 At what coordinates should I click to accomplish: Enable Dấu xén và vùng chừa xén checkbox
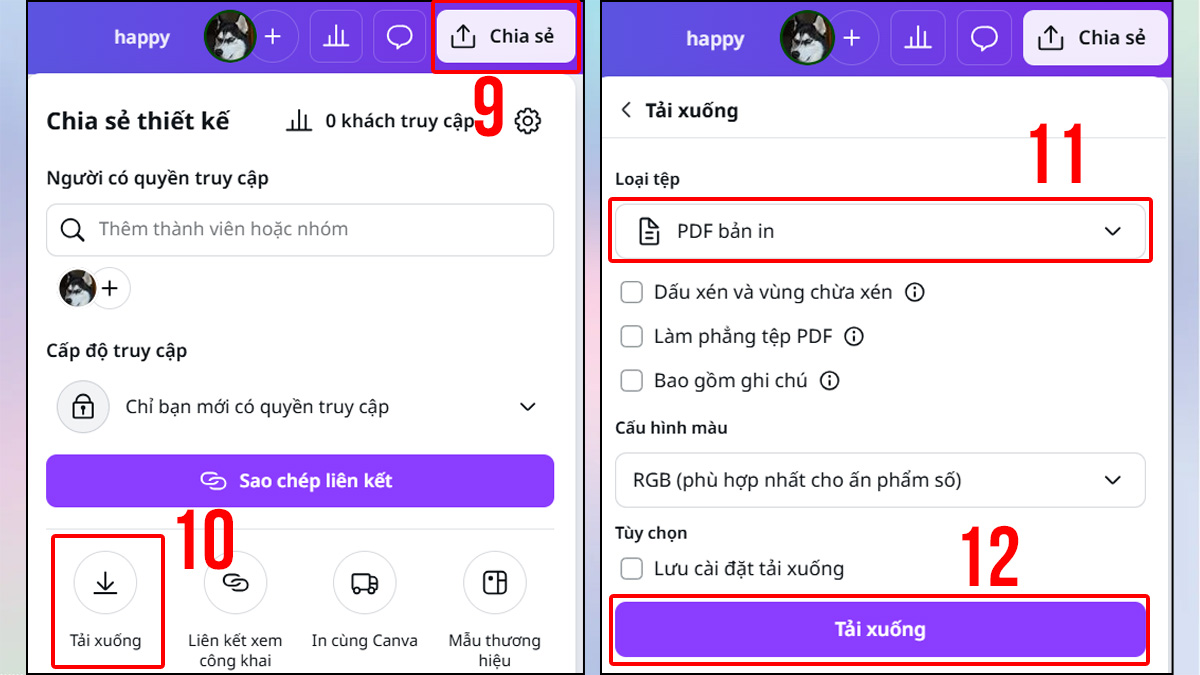pos(632,293)
